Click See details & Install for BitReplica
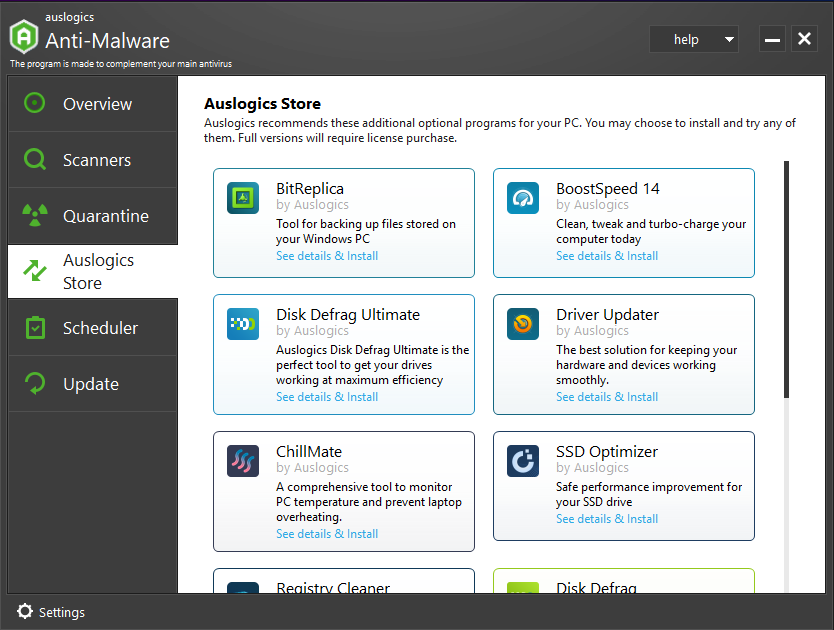The width and height of the screenshot is (834, 630). (x=327, y=256)
